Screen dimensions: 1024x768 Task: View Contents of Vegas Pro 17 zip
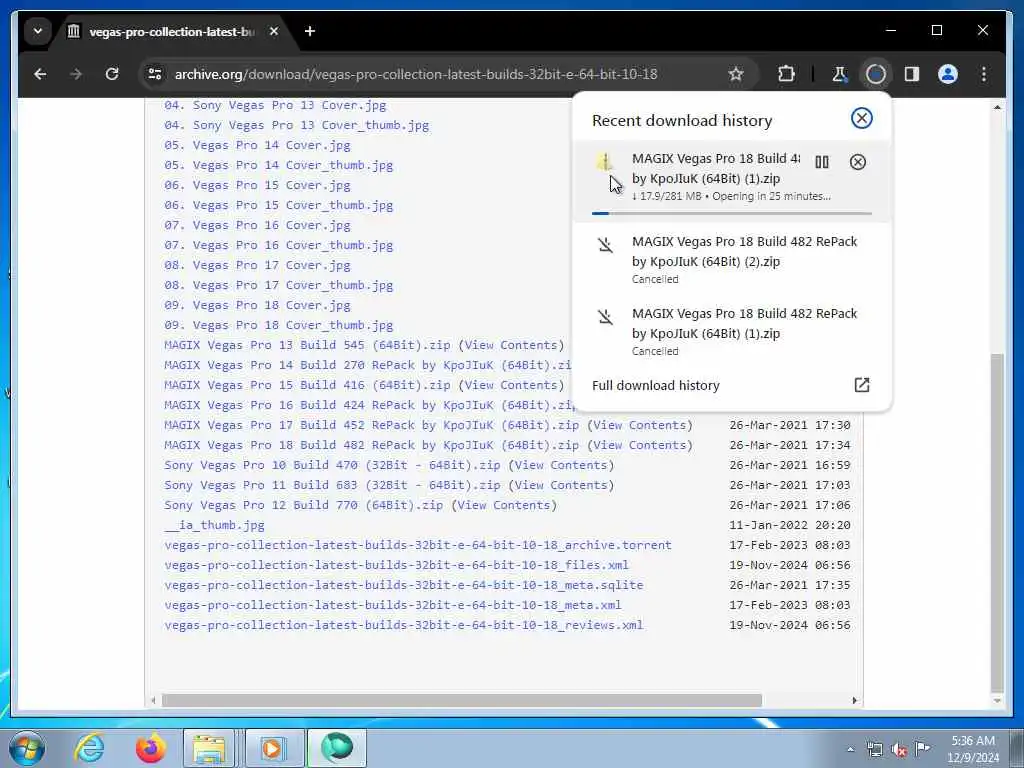click(x=640, y=425)
